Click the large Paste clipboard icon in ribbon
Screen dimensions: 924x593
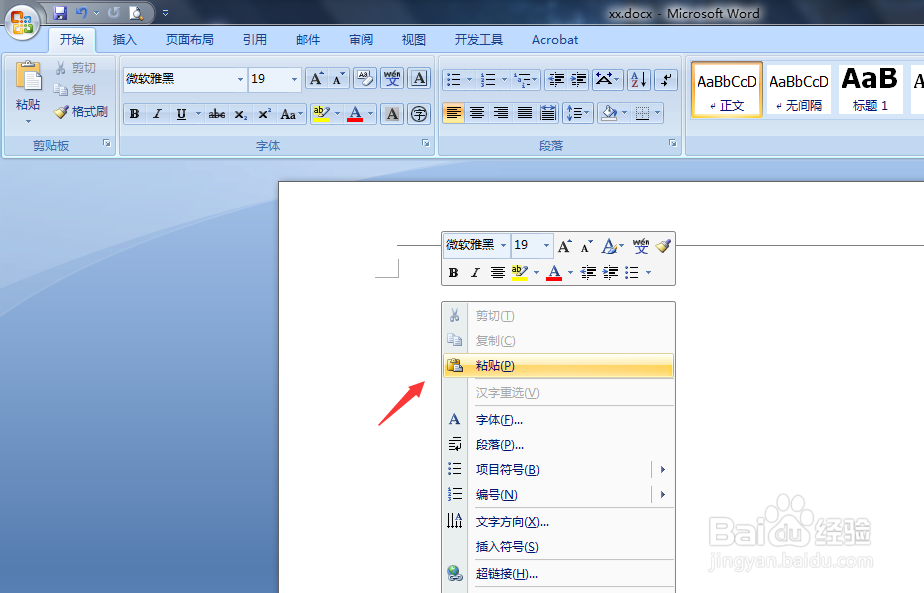[x=28, y=77]
